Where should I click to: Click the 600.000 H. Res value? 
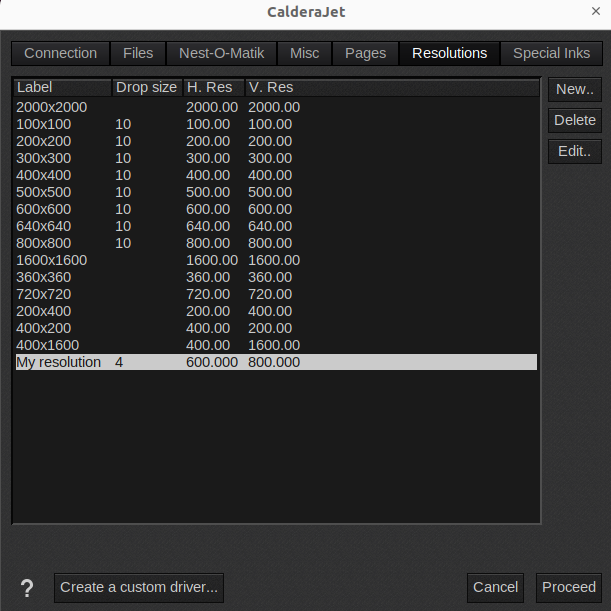coord(212,362)
